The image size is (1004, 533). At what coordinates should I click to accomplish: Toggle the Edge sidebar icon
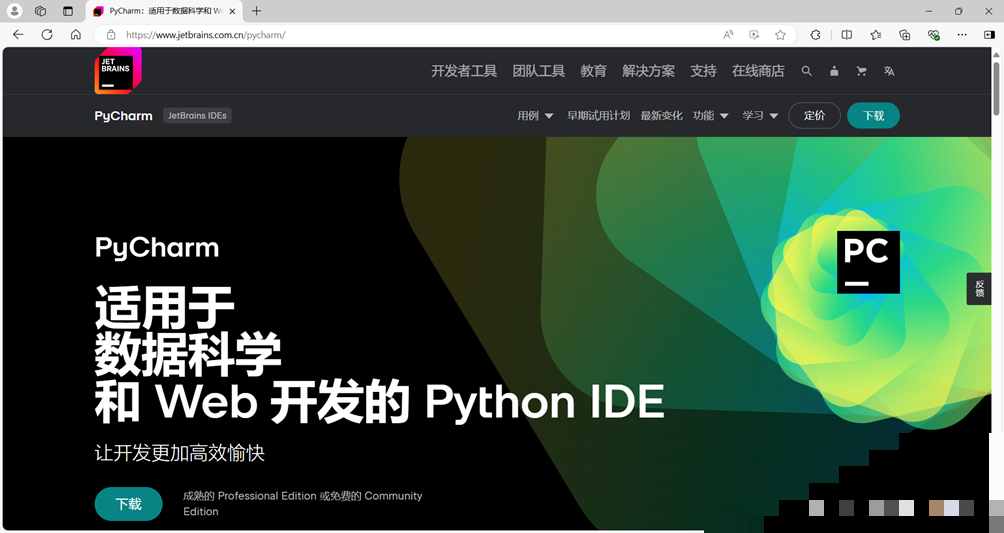click(989, 35)
